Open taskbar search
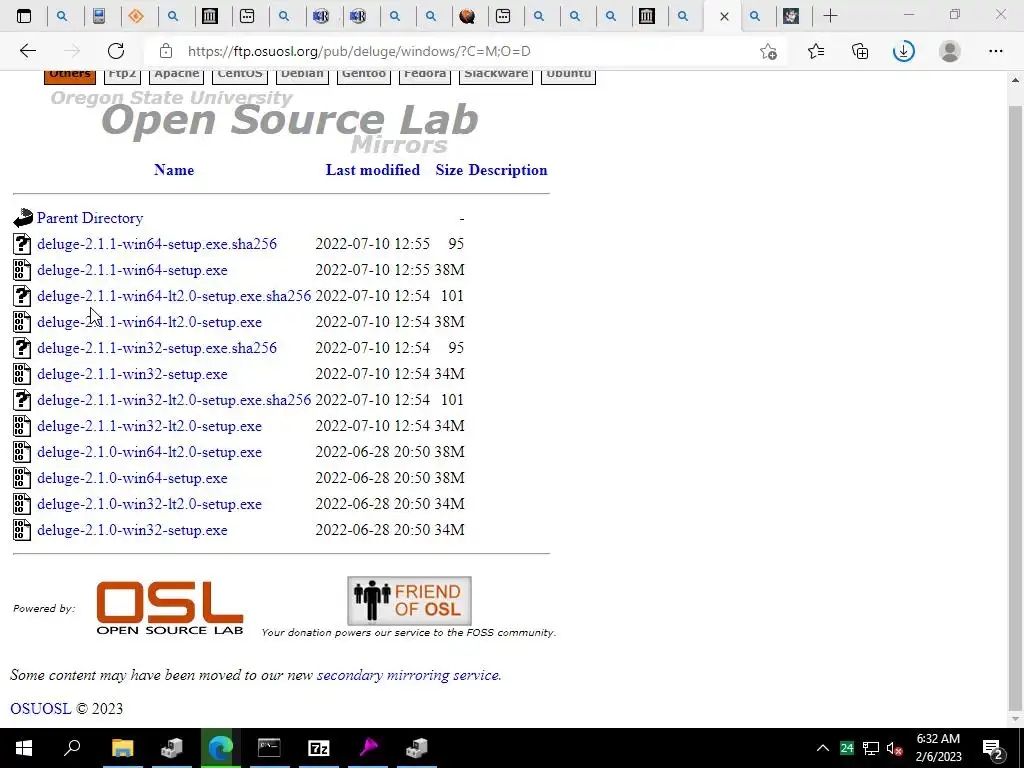 click(x=72, y=748)
